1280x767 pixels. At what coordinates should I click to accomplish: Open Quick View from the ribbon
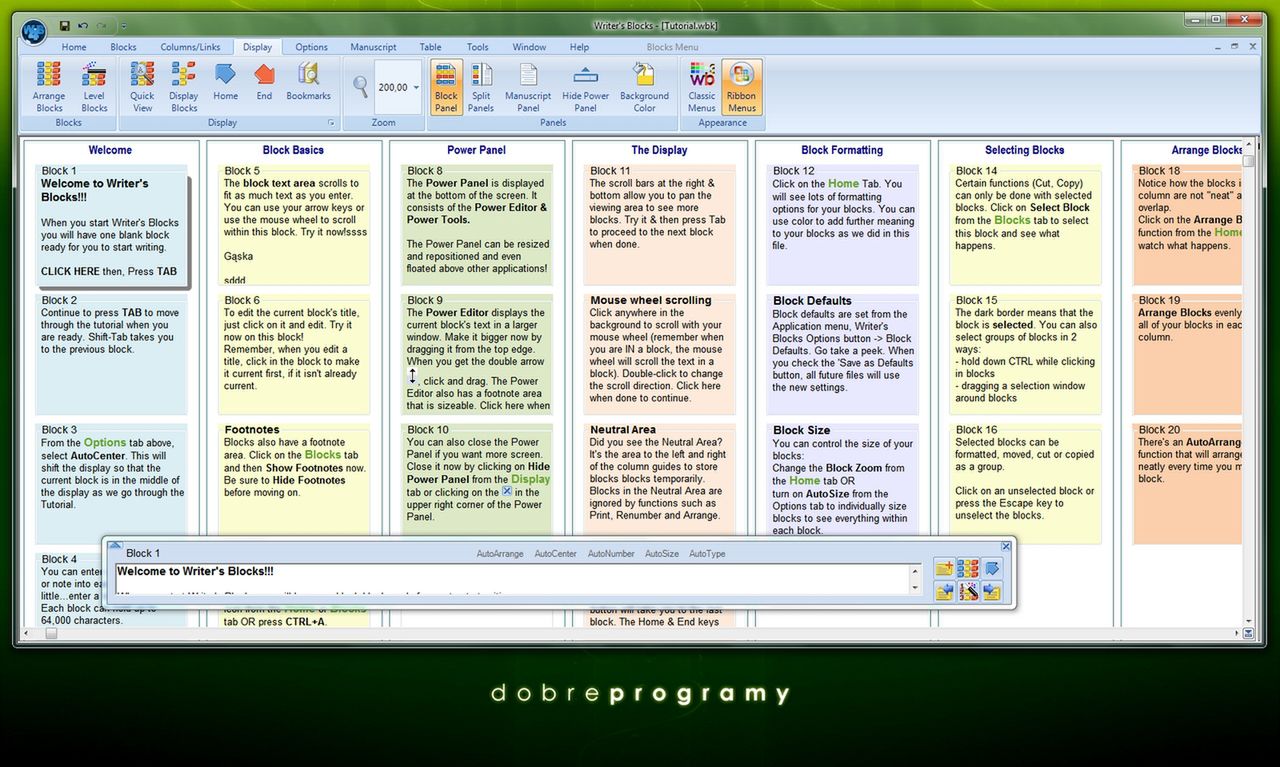coord(142,87)
